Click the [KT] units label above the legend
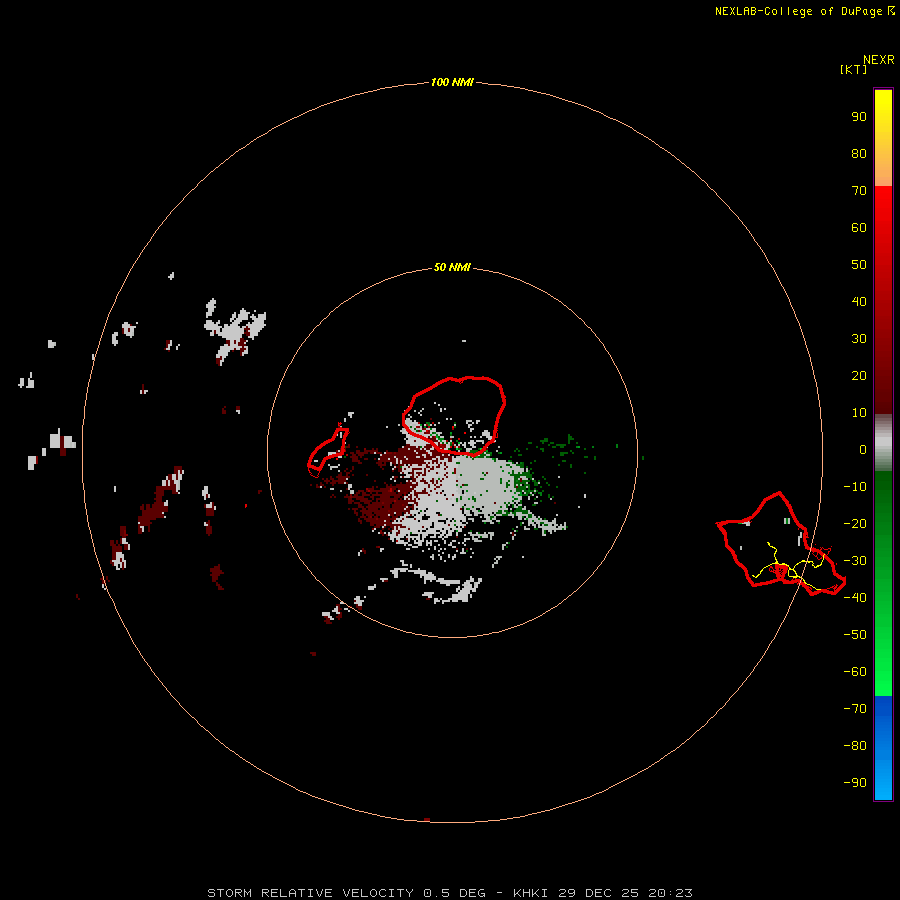The image size is (900, 900). (853, 69)
